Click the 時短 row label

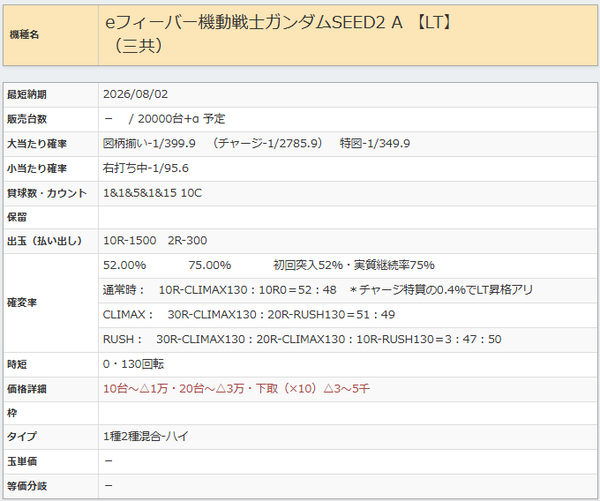coord(17,364)
